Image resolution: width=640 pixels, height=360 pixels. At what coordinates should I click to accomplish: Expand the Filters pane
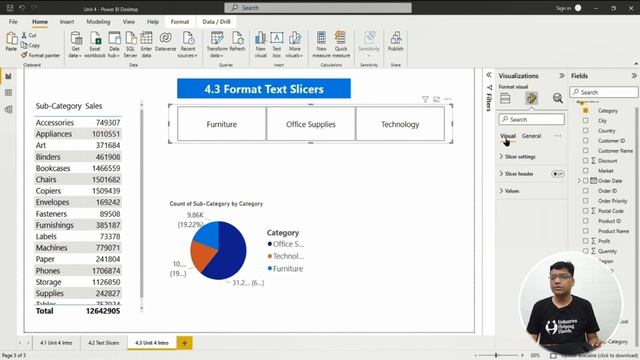[x=489, y=75]
